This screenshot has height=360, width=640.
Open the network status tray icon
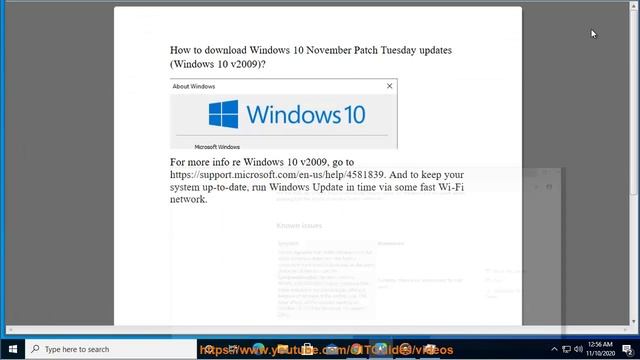pyautogui.click(x=567, y=349)
